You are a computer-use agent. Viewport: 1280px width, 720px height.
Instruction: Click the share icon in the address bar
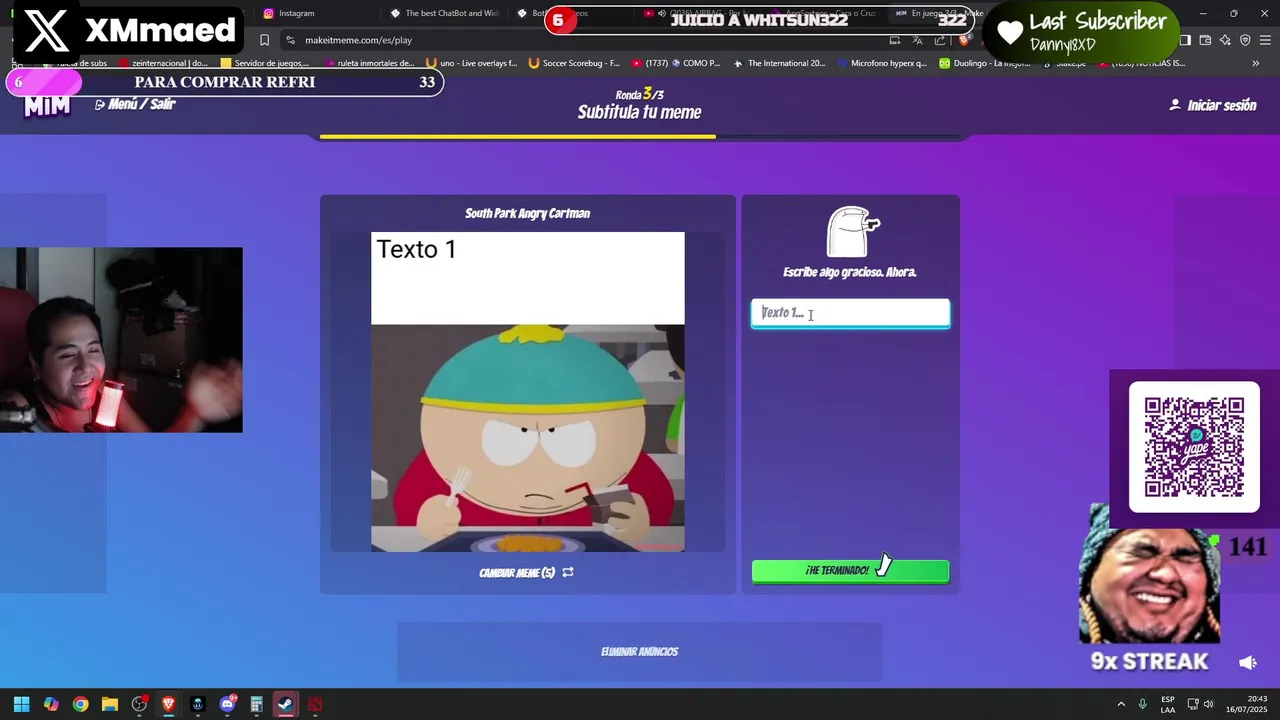(940, 40)
